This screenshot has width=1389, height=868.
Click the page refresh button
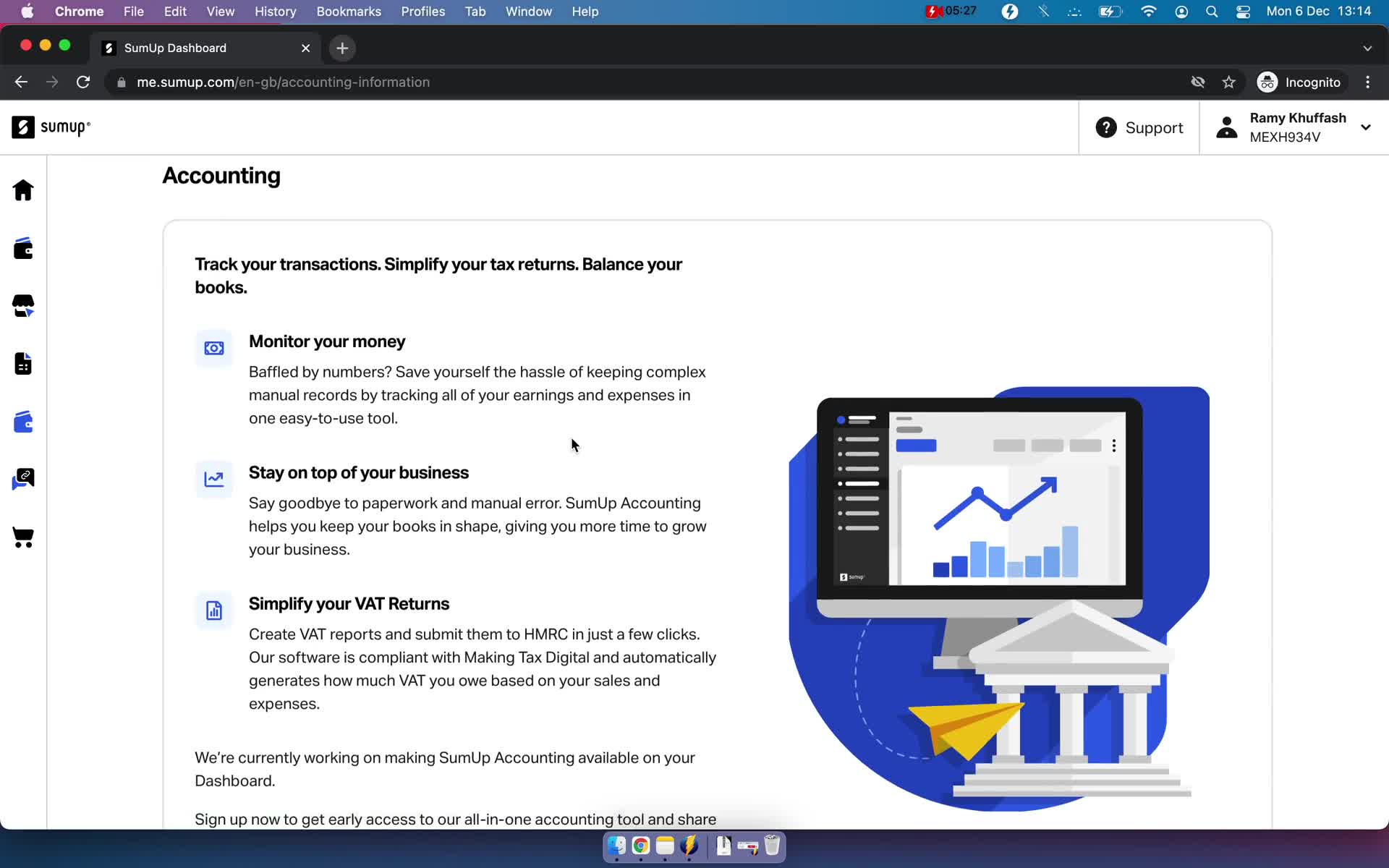85,82
